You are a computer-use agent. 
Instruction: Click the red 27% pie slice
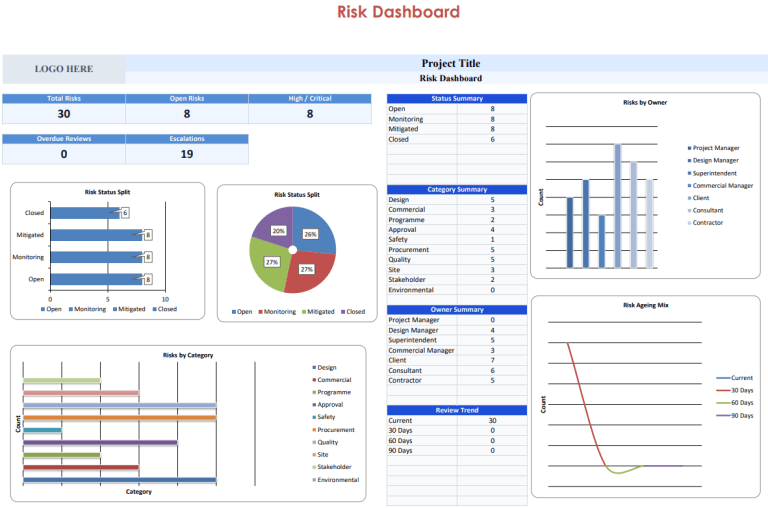coord(311,273)
